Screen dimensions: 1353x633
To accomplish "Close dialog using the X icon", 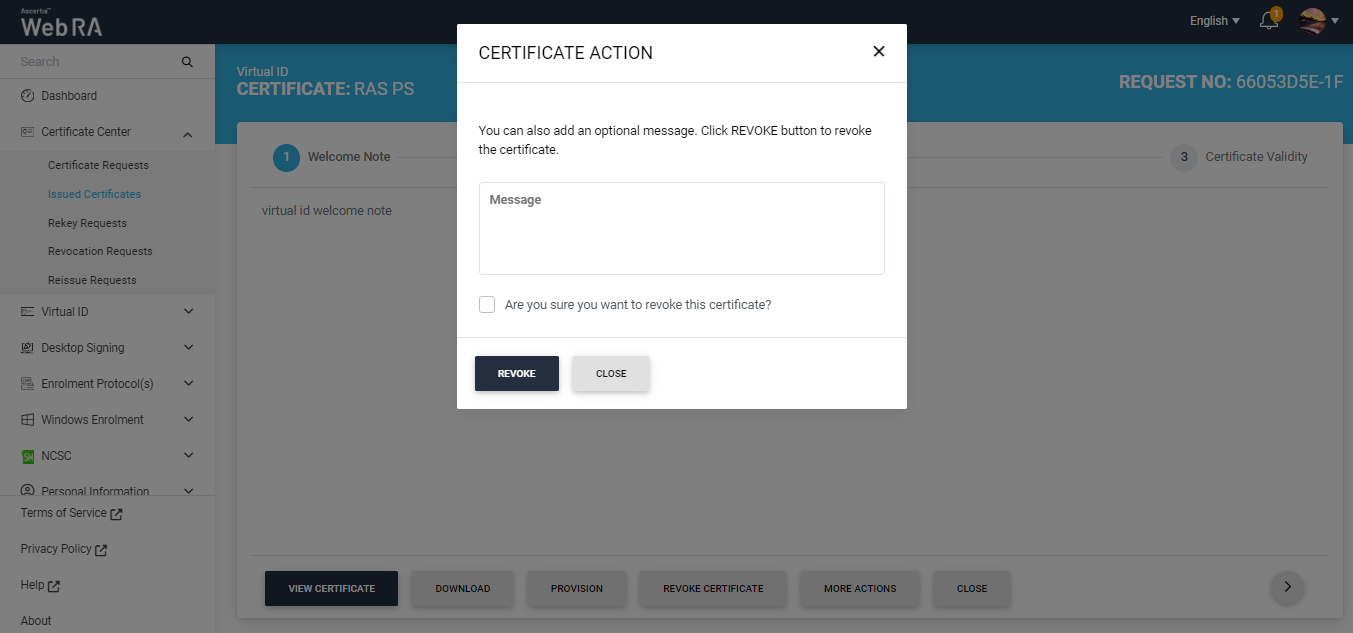I will pyautogui.click(x=879, y=51).
